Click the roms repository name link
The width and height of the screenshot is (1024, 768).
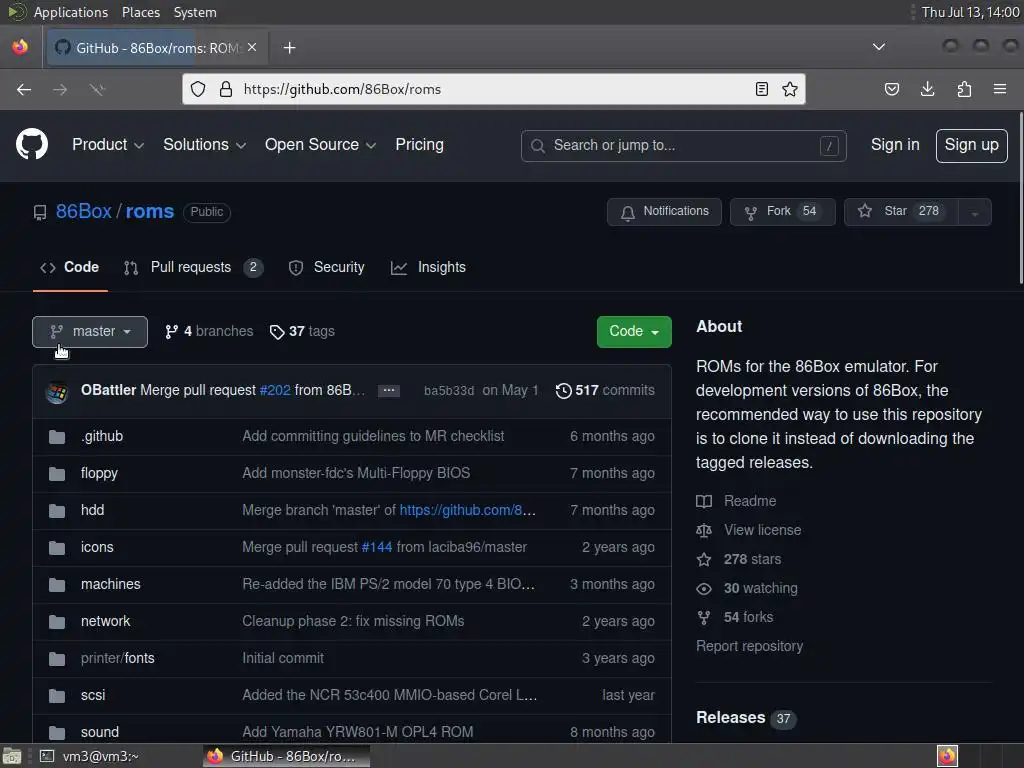point(150,212)
